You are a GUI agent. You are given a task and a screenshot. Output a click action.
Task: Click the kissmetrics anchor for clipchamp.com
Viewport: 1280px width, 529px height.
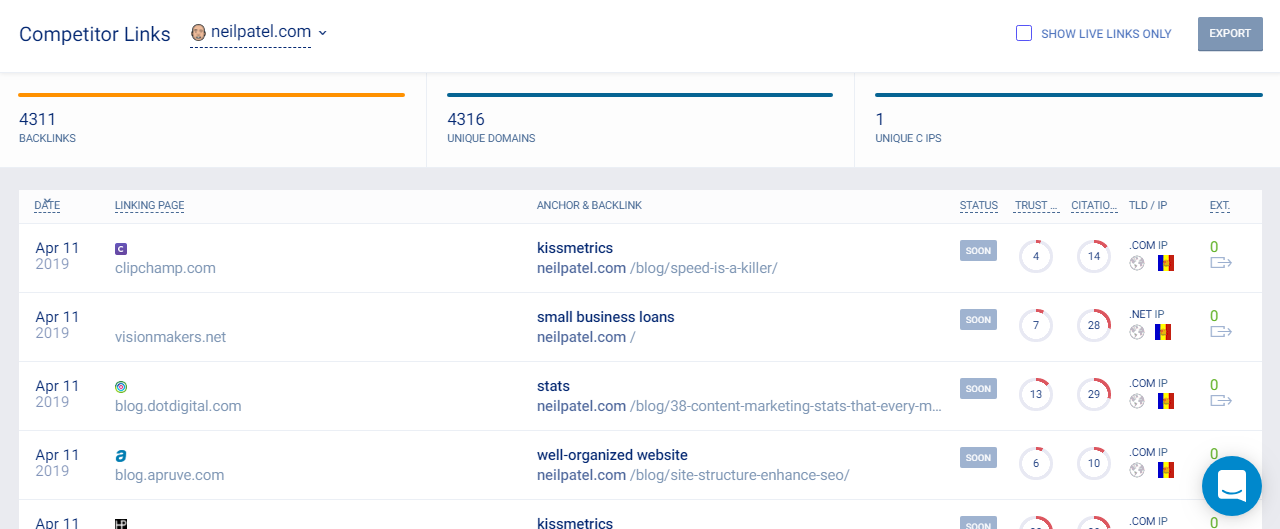[x=575, y=248]
